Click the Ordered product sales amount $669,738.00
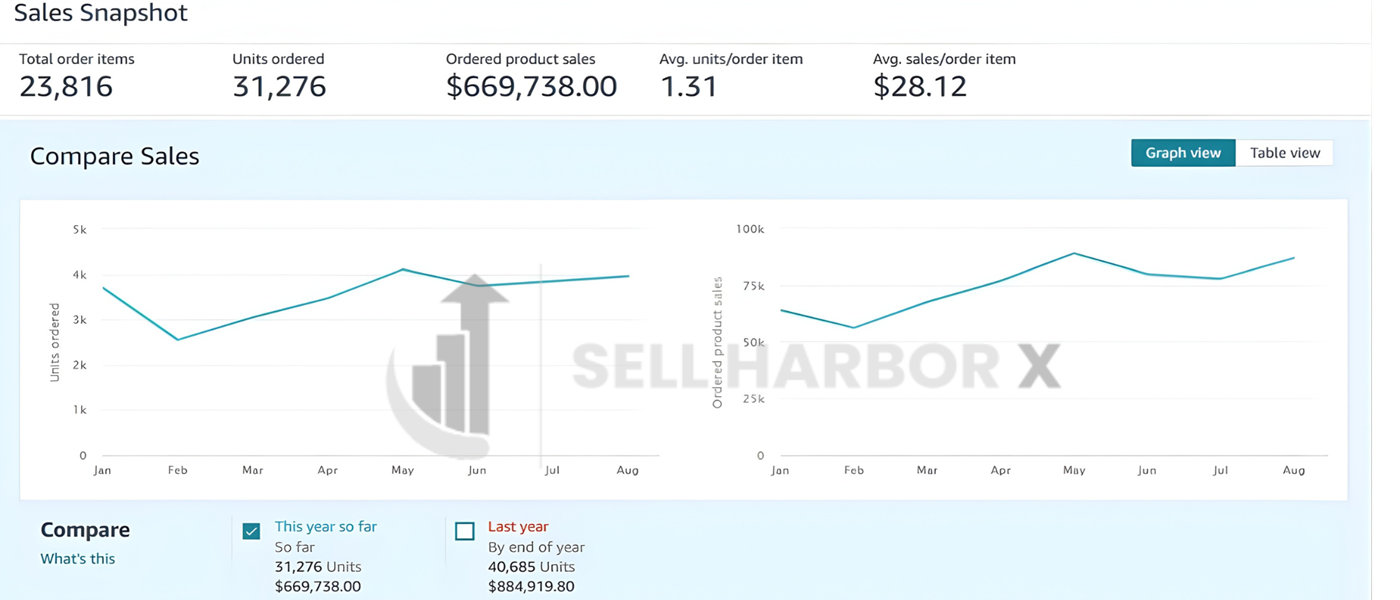The image size is (1400, 600). click(531, 87)
